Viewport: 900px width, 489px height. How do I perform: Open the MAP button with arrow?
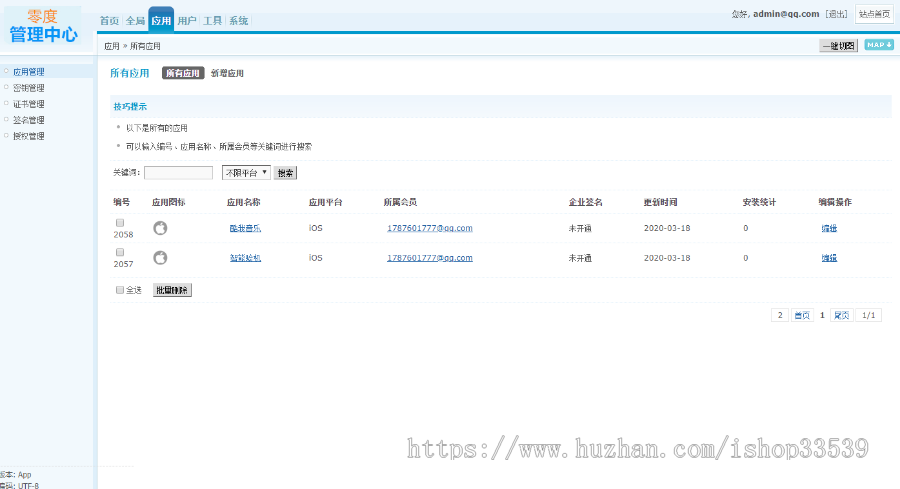[x=878, y=45]
